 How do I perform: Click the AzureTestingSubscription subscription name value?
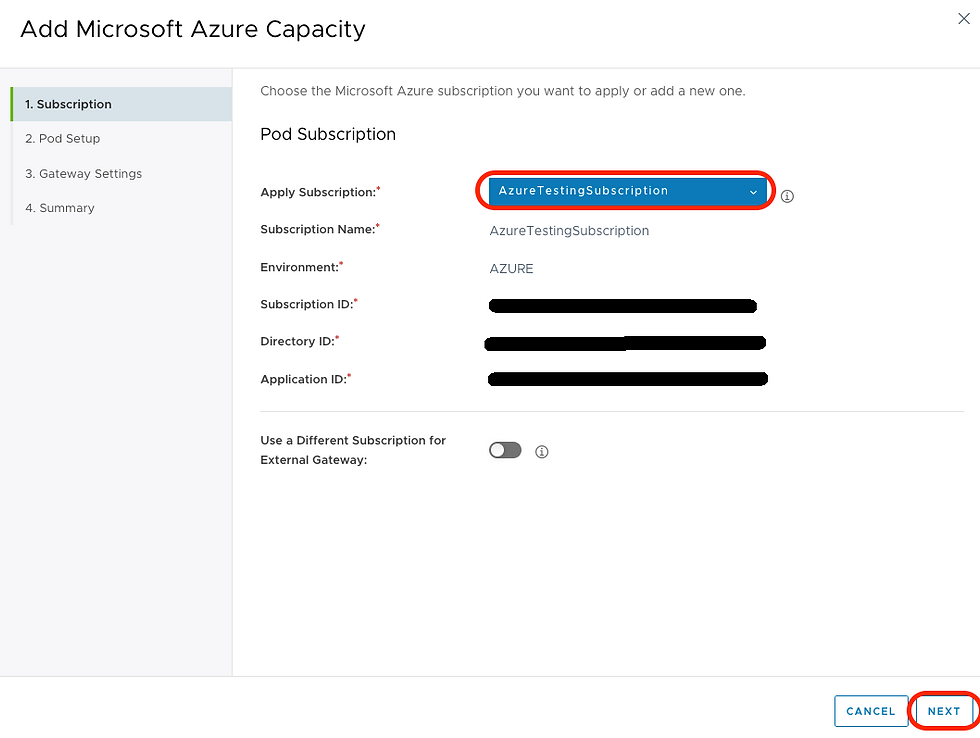point(569,231)
